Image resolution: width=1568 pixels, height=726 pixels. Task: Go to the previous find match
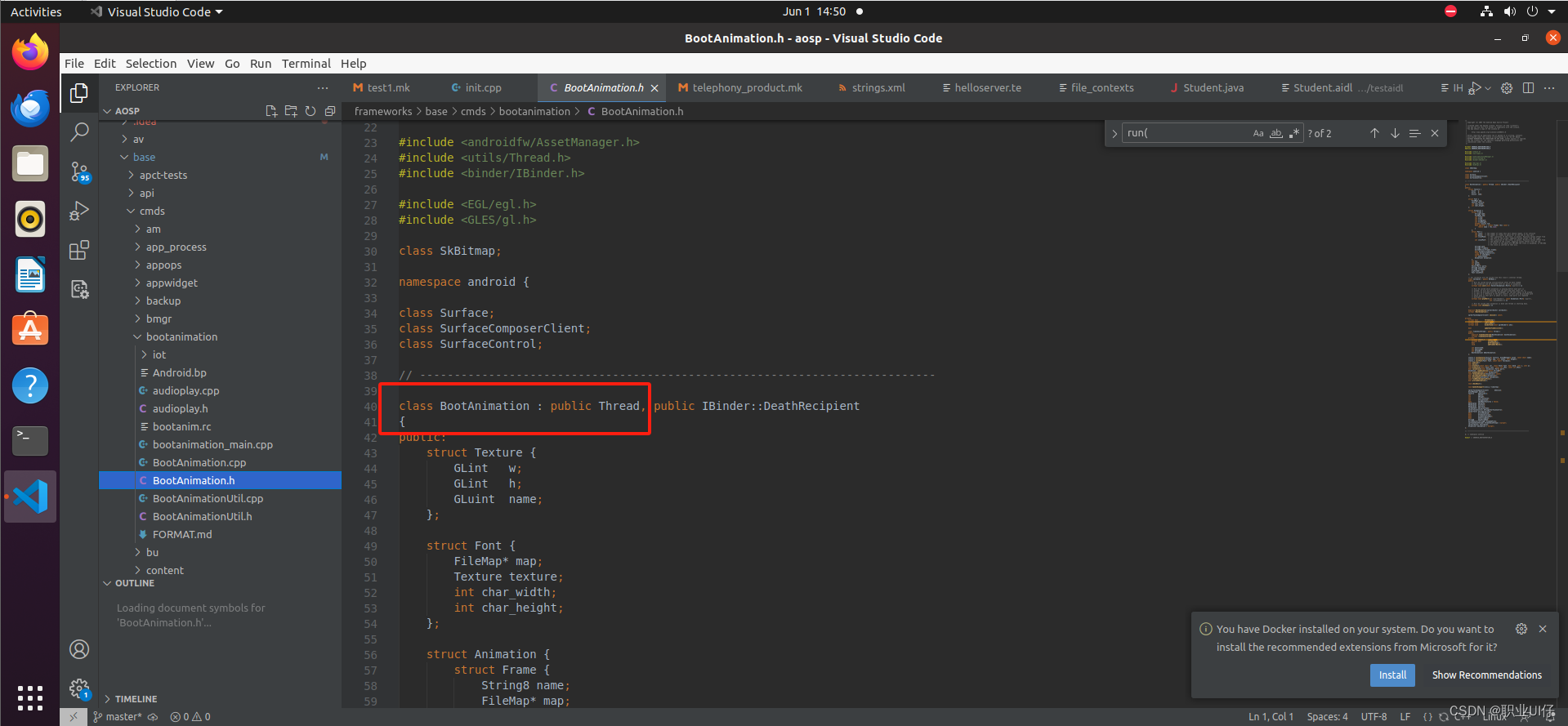pyautogui.click(x=1374, y=133)
